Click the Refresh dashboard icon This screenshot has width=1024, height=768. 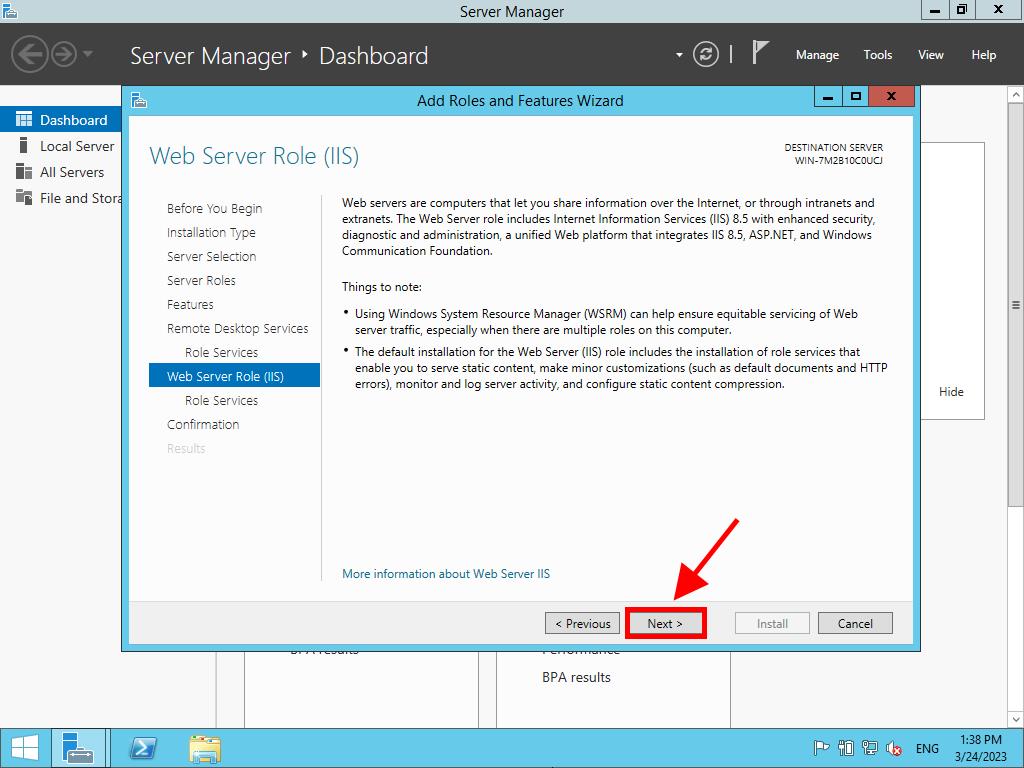(x=705, y=54)
